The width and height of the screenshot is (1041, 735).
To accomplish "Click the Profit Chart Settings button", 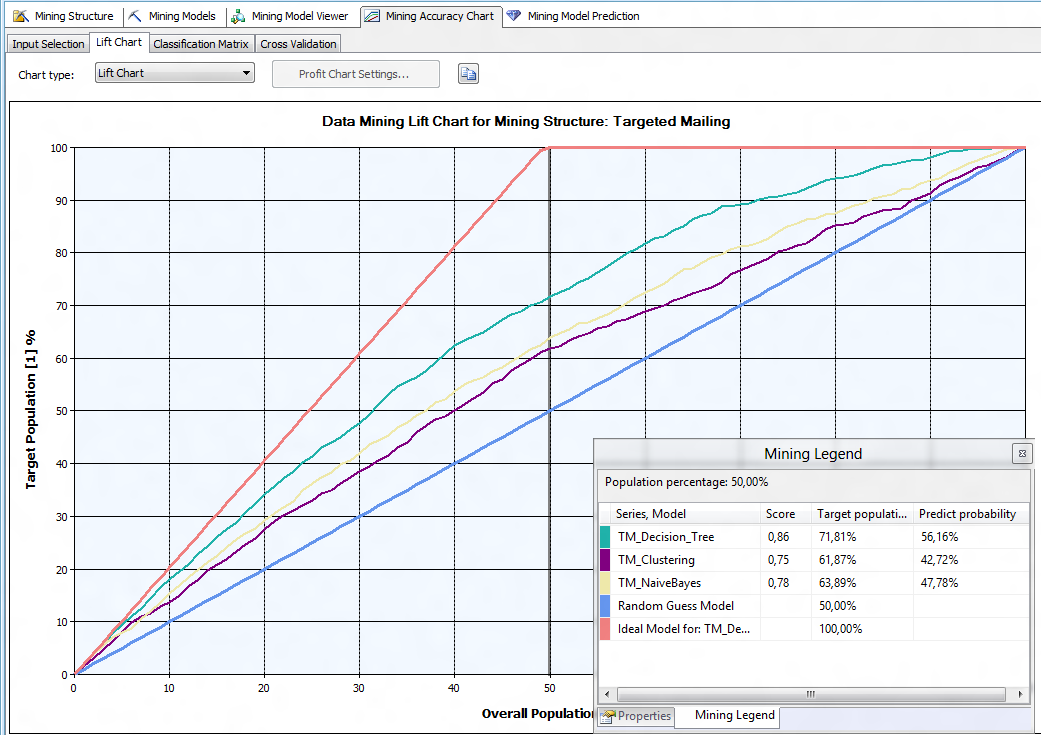I will coord(355,74).
